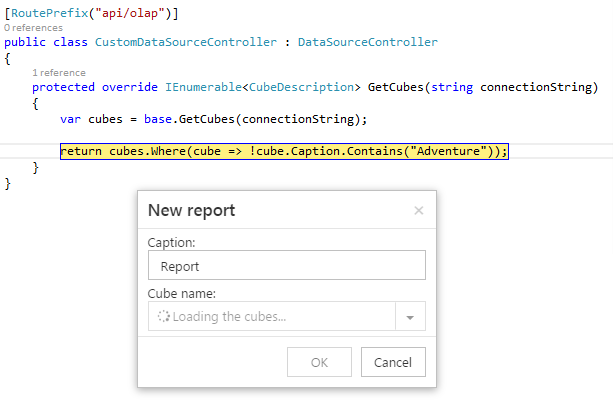
Task: Click the IEnumerable type in method signature
Action: pyautogui.click(x=203, y=87)
